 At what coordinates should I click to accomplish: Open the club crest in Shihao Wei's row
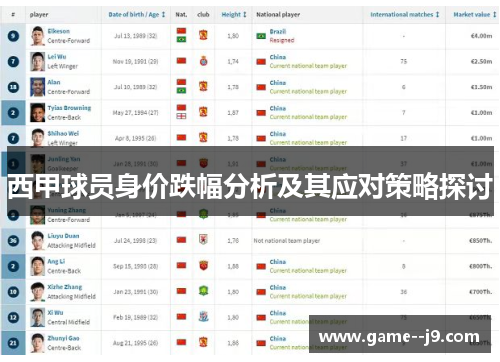click(x=203, y=137)
